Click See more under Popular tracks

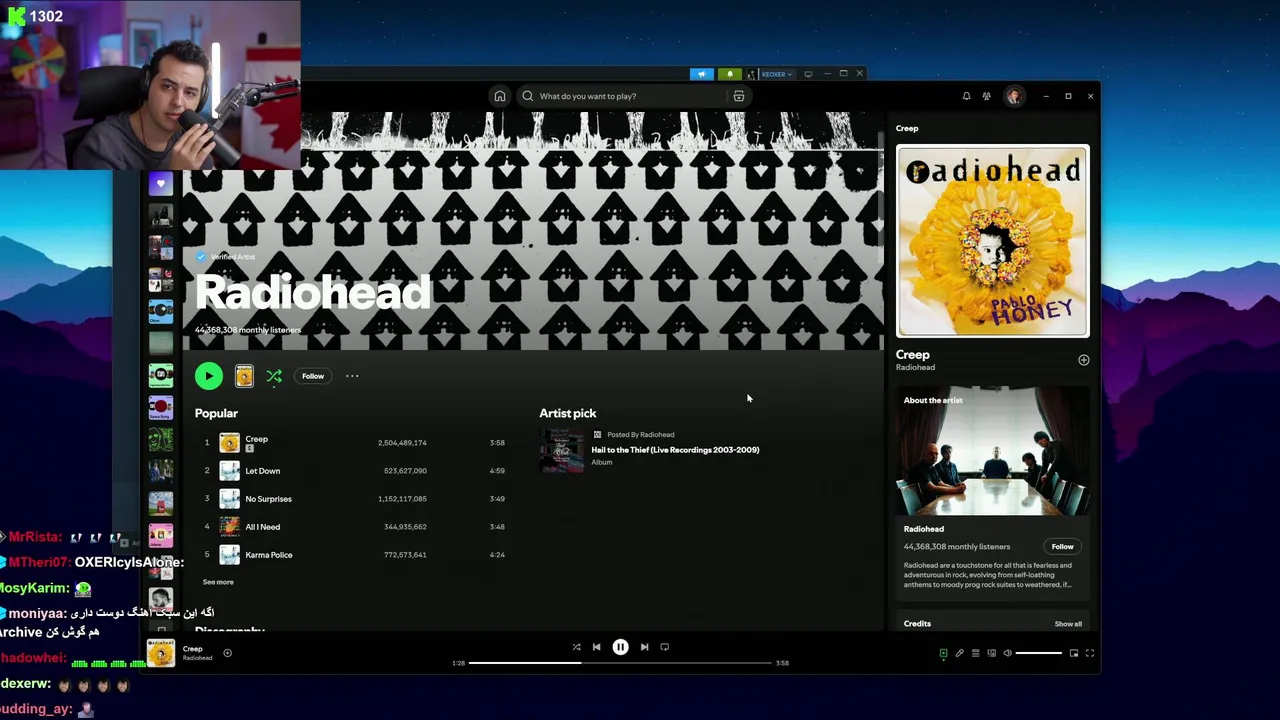[218, 582]
